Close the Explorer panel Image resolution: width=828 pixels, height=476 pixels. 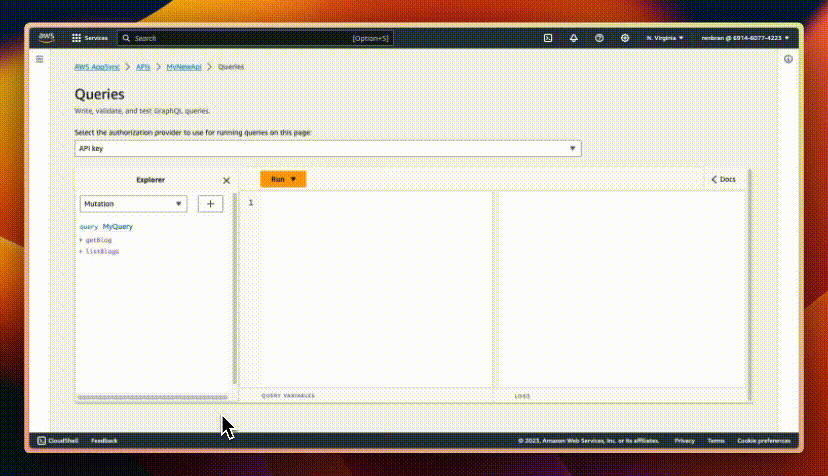[226, 181]
